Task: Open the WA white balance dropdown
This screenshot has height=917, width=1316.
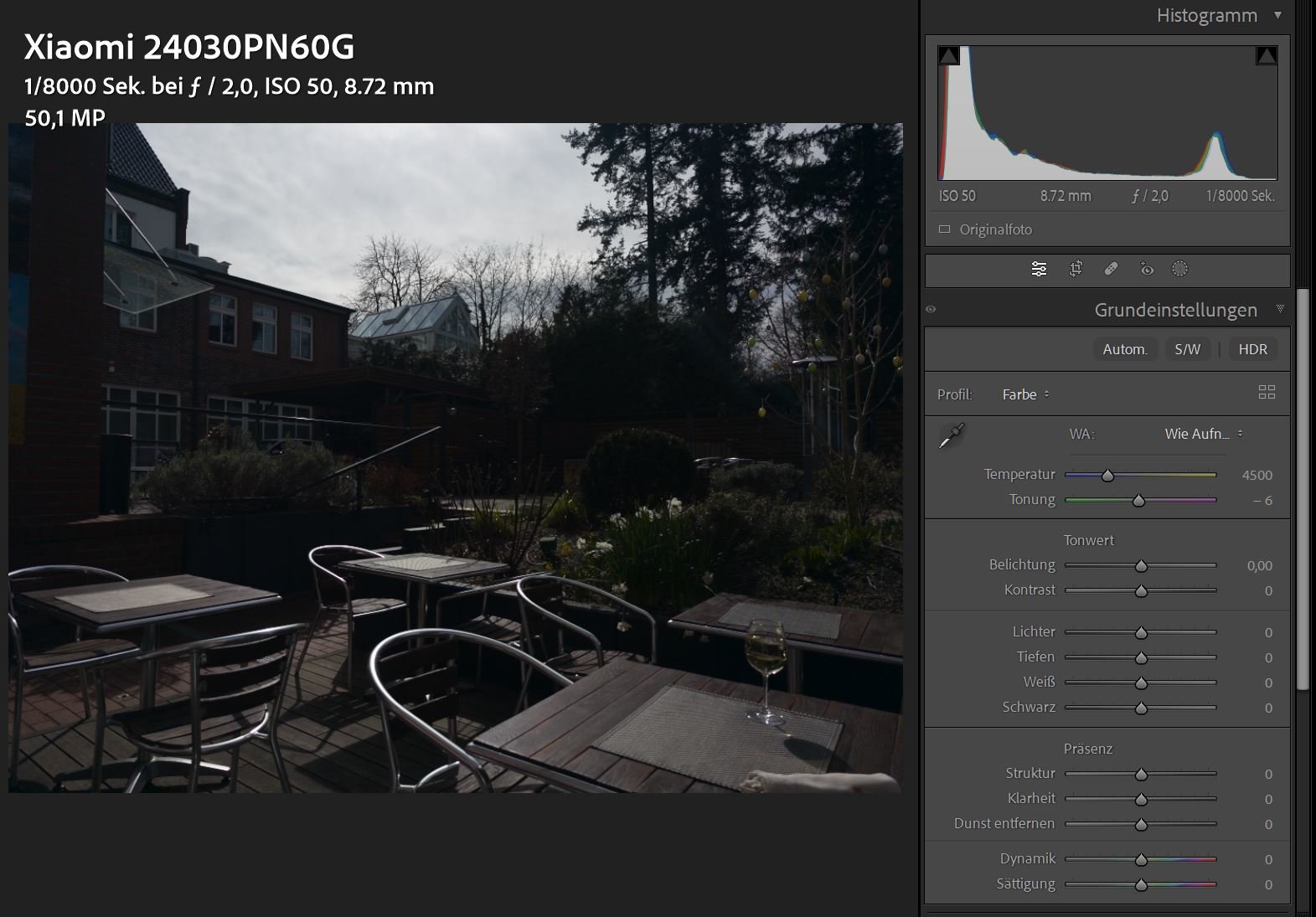Action: tap(1203, 434)
